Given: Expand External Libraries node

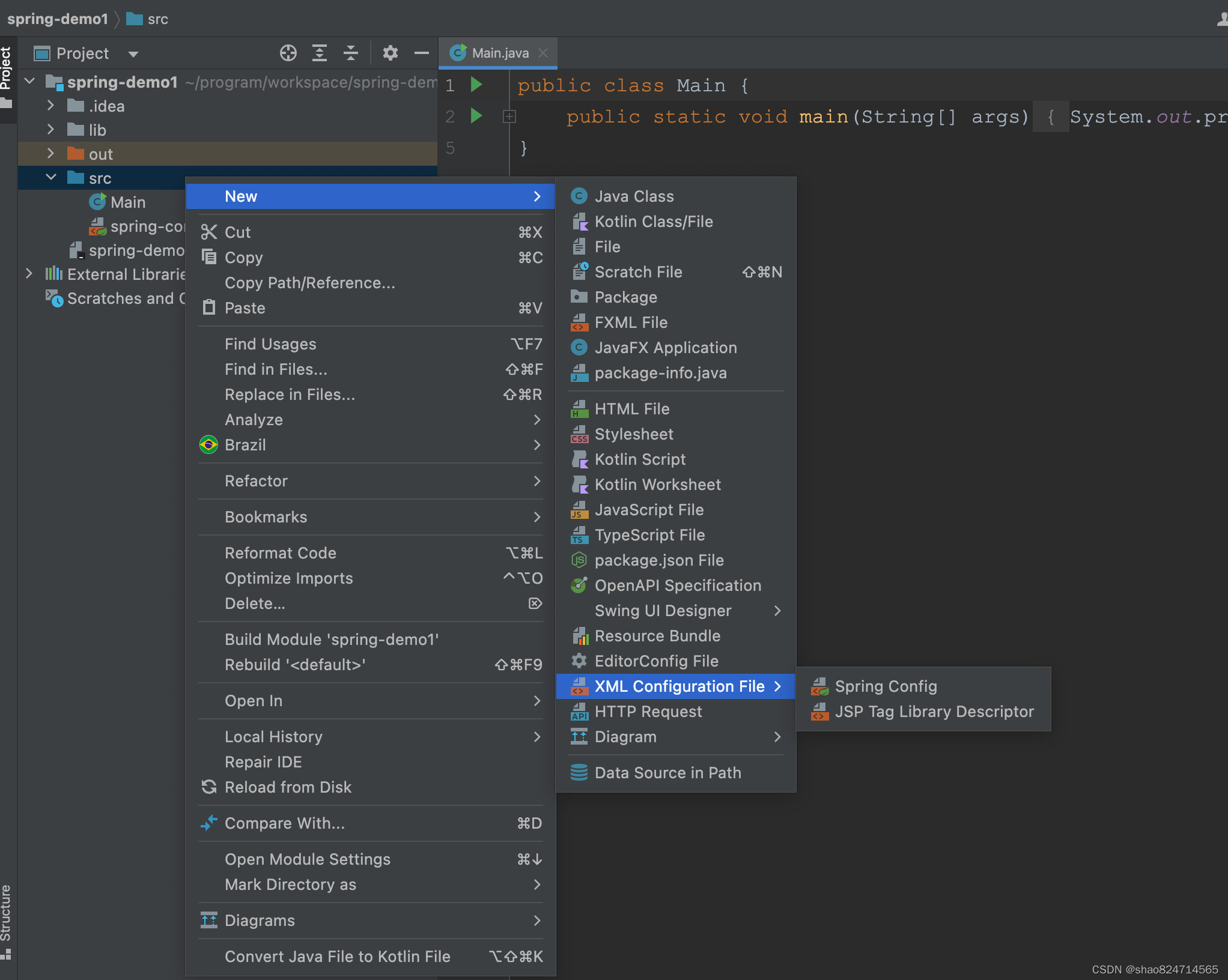Looking at the screenshot, I should point(29,274).
